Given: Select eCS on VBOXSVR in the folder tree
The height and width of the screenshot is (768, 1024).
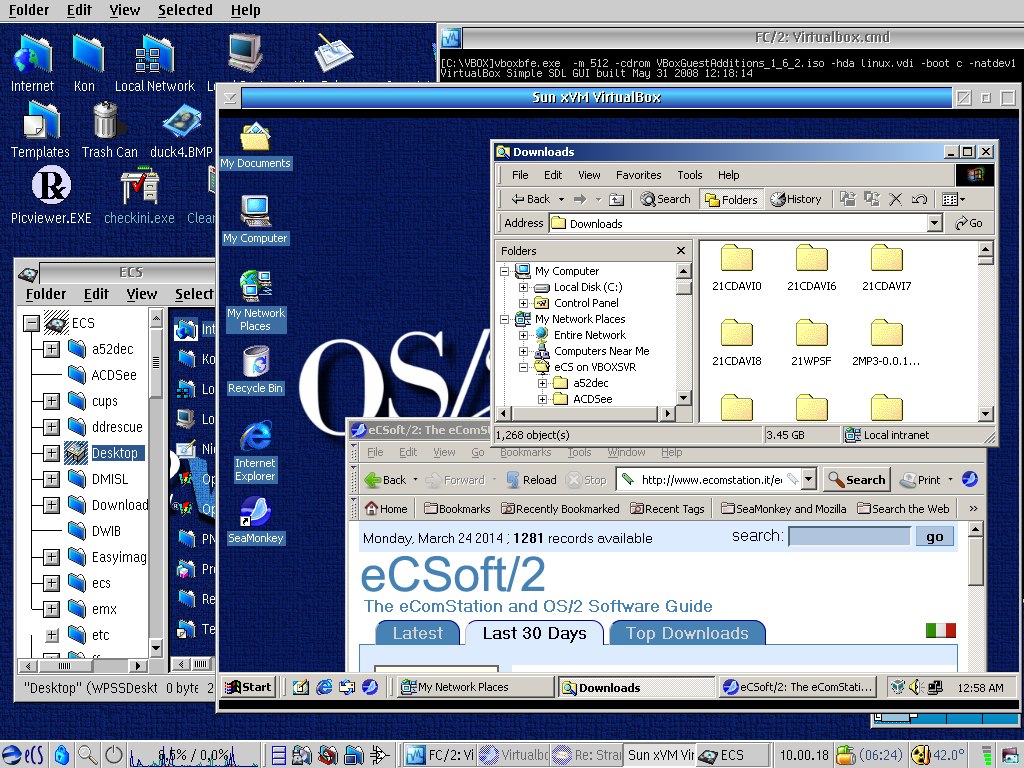Looking at the screenshot, I should tap(595, 367).
